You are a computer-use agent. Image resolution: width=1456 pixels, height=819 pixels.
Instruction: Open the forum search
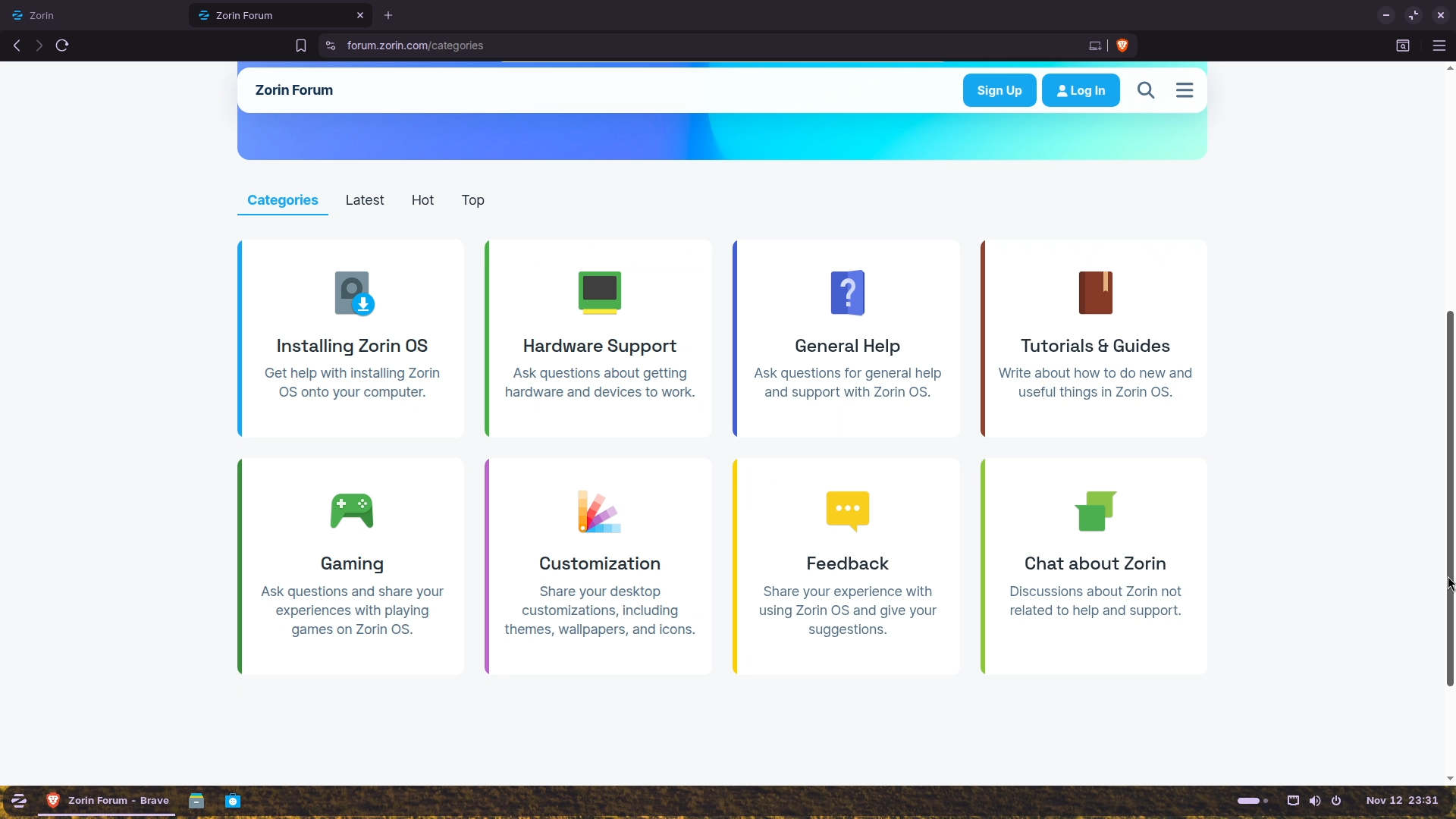(1146, 90)
